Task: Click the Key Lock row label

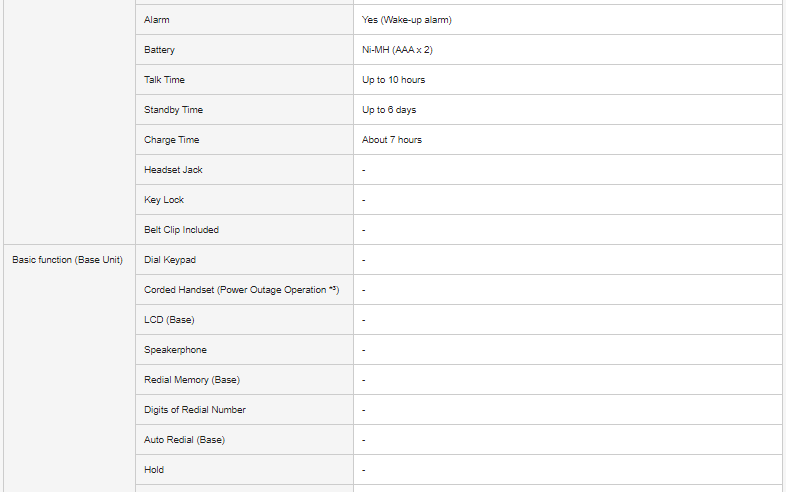Action: (164, 200)
